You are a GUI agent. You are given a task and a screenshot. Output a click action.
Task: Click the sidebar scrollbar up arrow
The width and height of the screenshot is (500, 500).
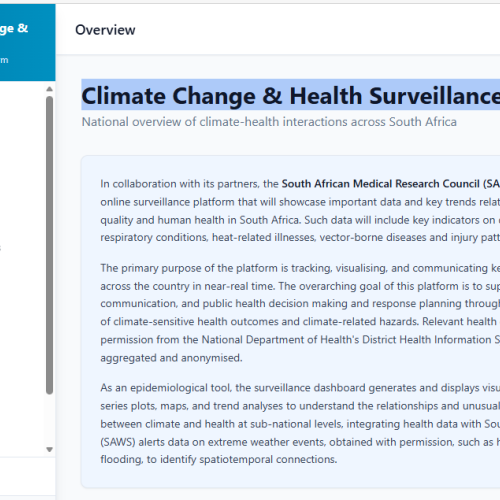[x=49, y=89]
